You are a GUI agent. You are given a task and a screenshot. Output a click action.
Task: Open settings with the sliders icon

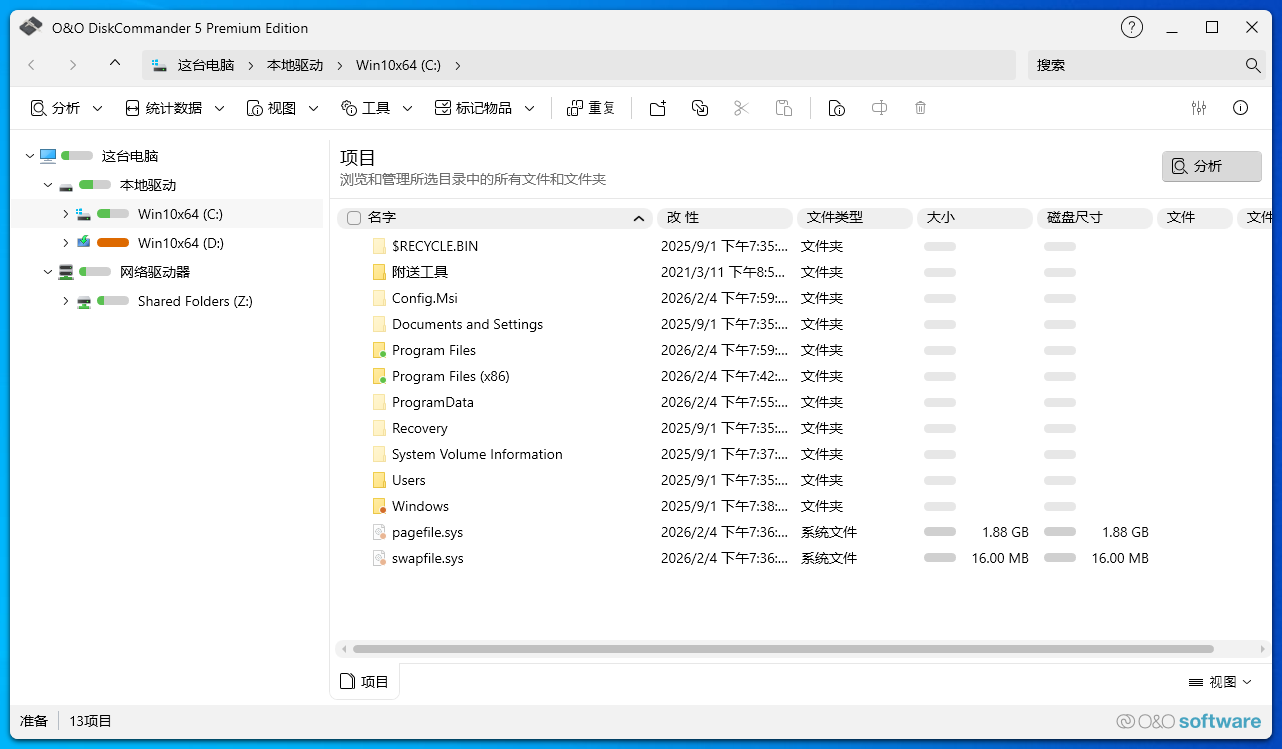1199,108
